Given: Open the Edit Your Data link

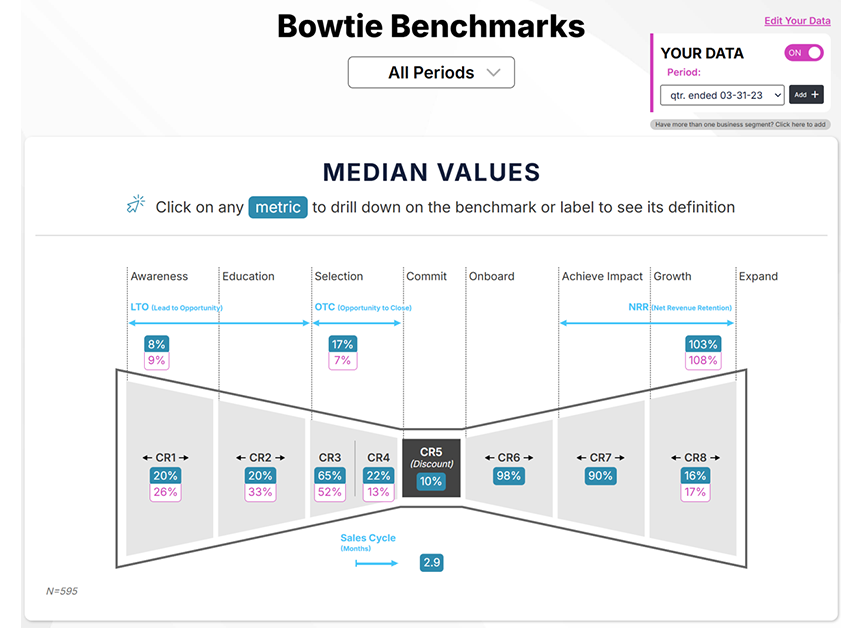Looking at the screenshot, I should tap(797, 21).
